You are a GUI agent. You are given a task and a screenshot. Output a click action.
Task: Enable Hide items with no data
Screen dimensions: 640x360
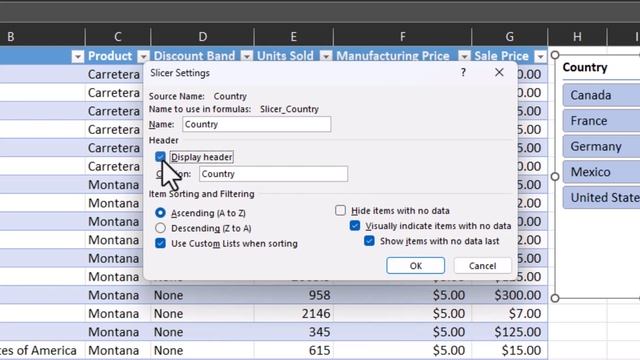pos(340,211)
